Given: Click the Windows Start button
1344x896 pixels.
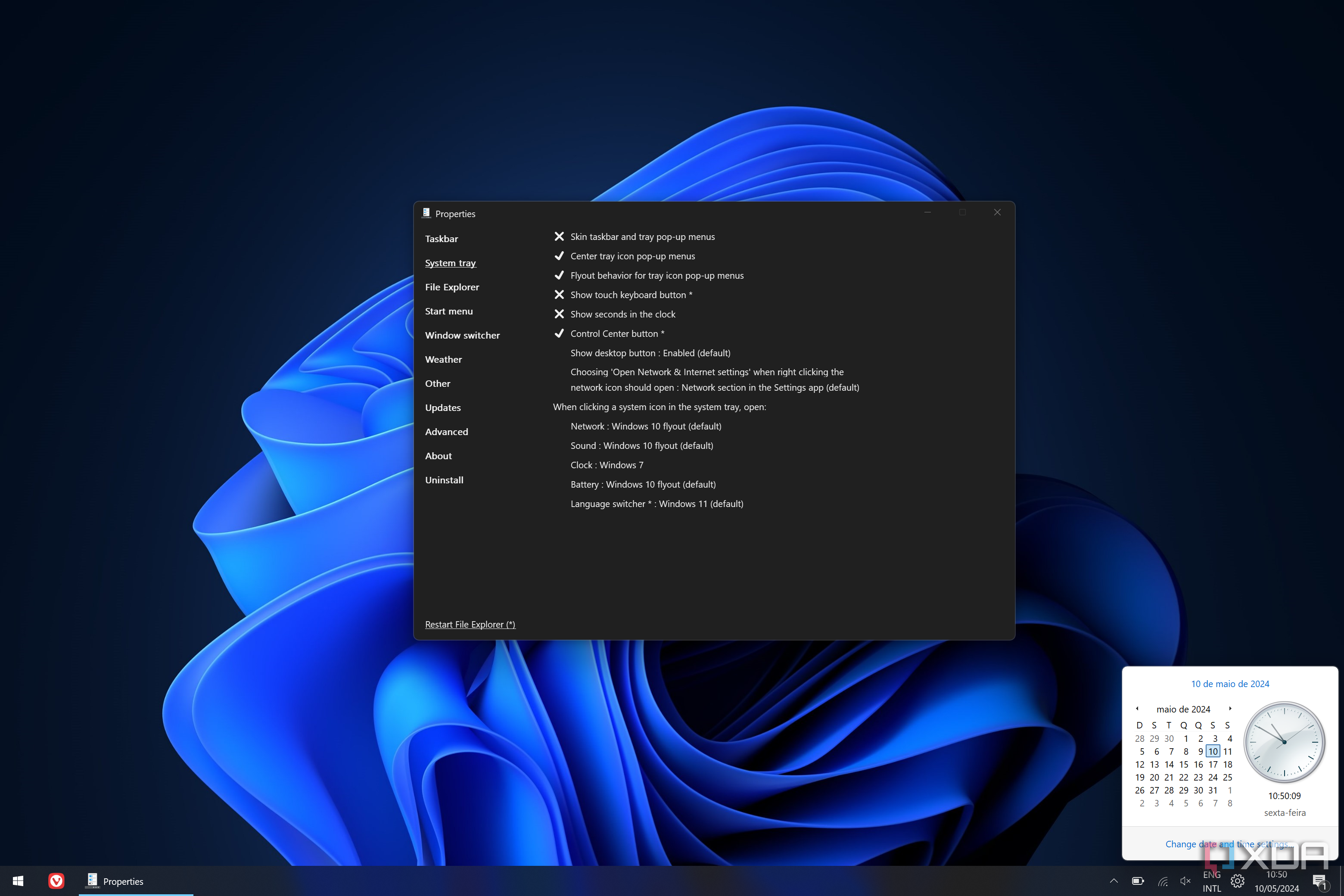Looking at the screenshot, I should point(18,881).
